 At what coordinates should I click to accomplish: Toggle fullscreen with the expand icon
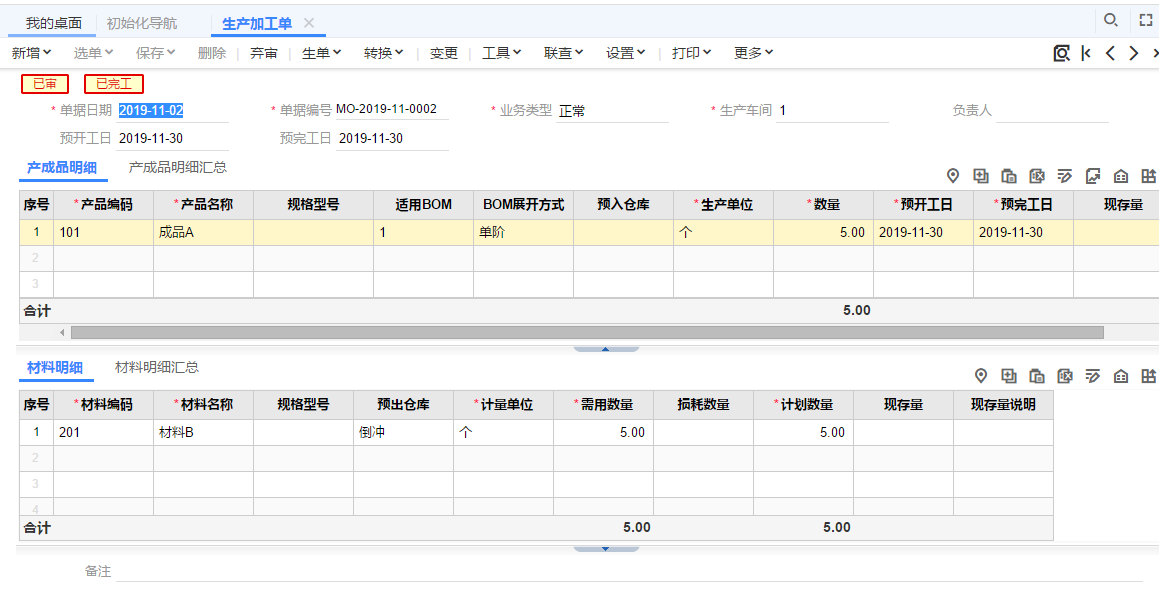coord(1146,20)
